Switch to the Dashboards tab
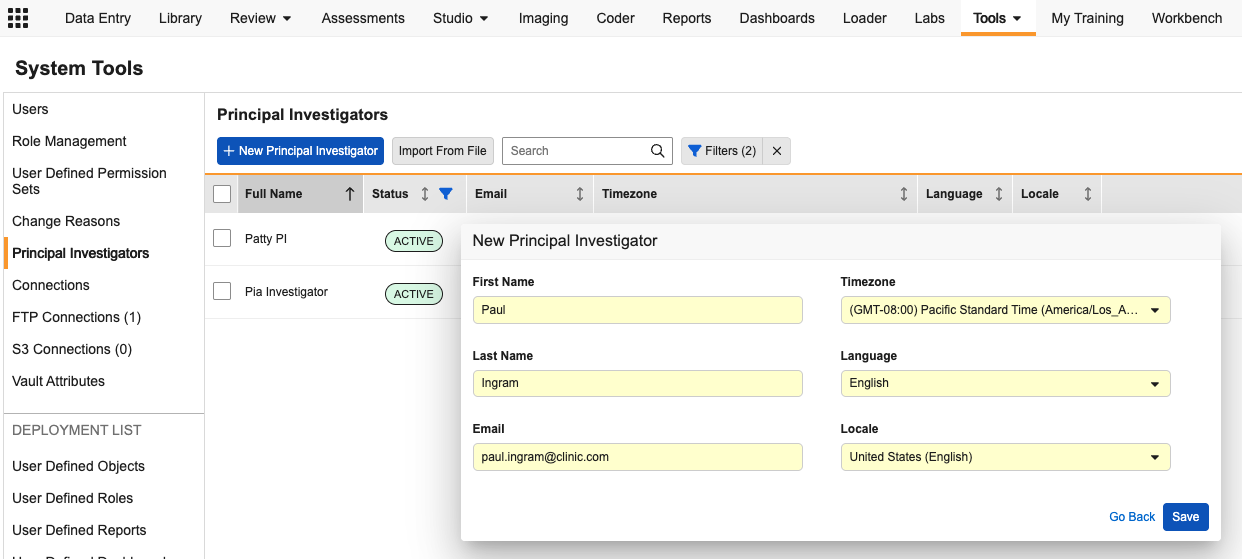The width and height of the screenshot is (1242, 559). click(x=777, y=18)
